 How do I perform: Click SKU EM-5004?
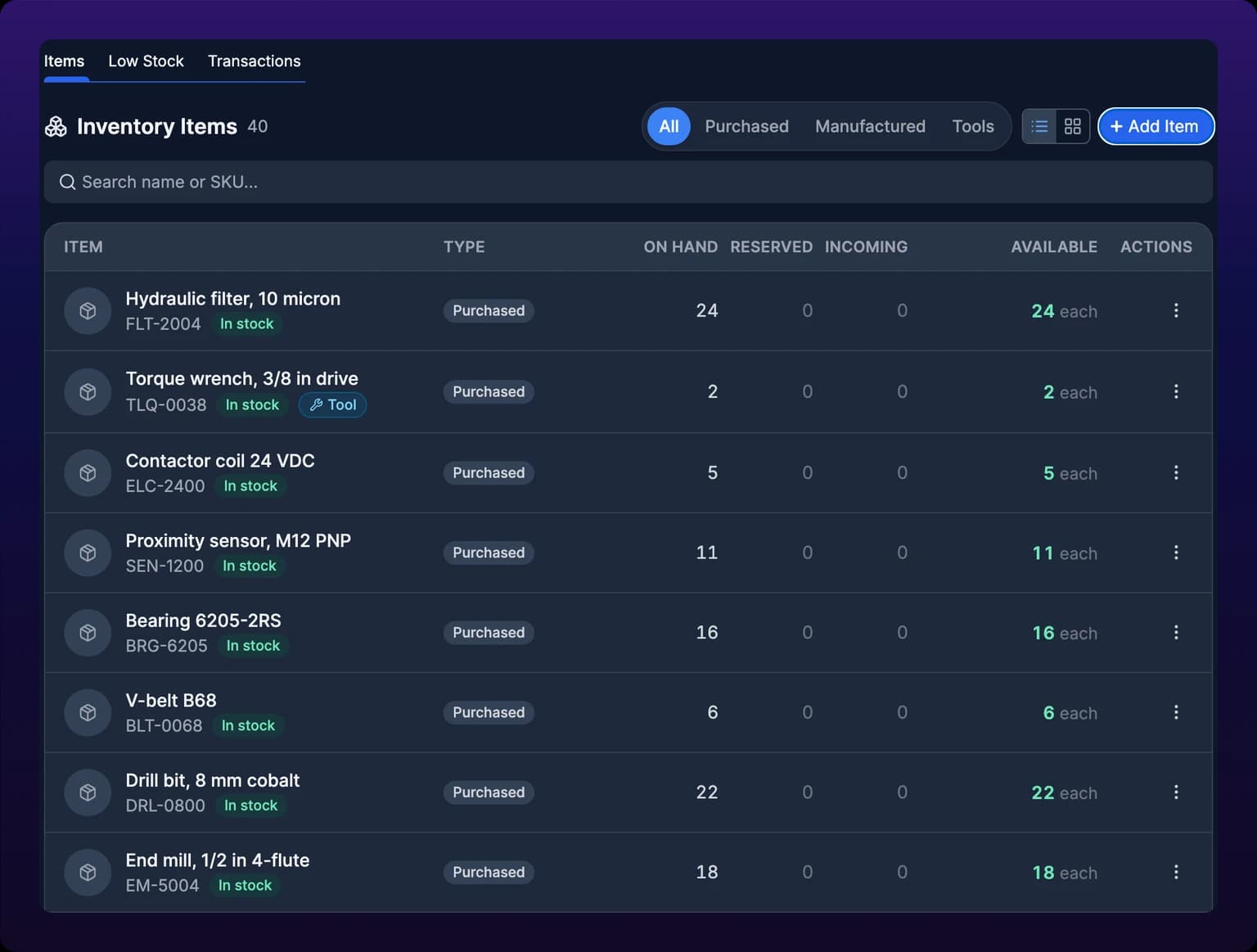tap(162, 886)
